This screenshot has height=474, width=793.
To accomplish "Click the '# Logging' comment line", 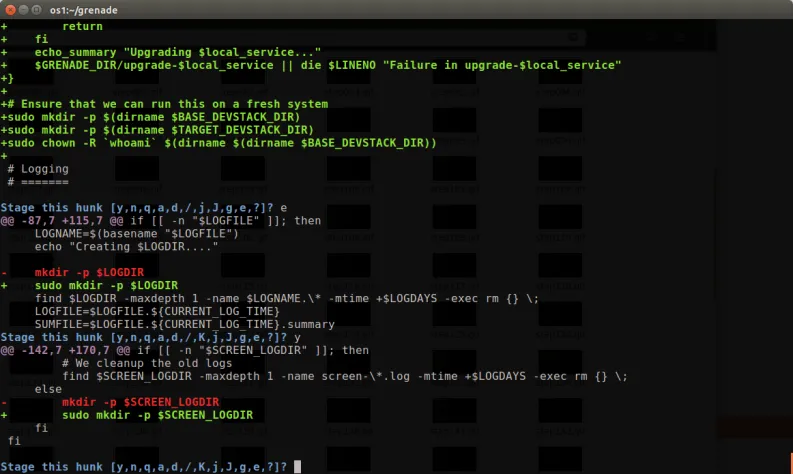I will 38,169.
